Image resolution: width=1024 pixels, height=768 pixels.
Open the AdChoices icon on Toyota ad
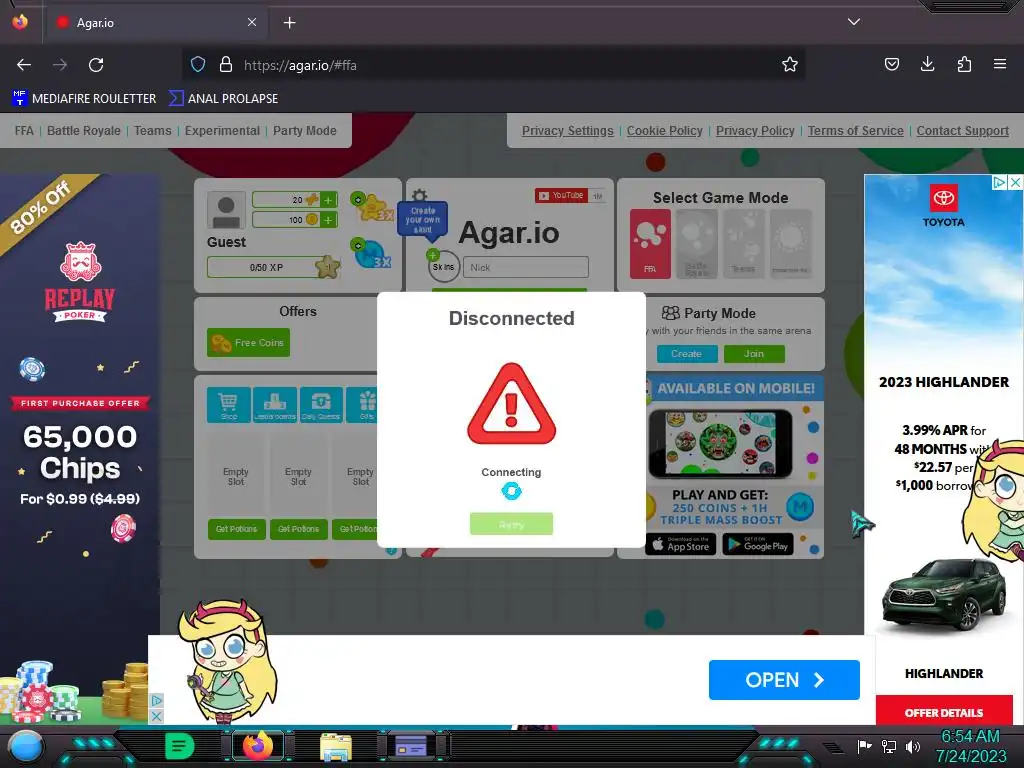(x=999, y=182)
